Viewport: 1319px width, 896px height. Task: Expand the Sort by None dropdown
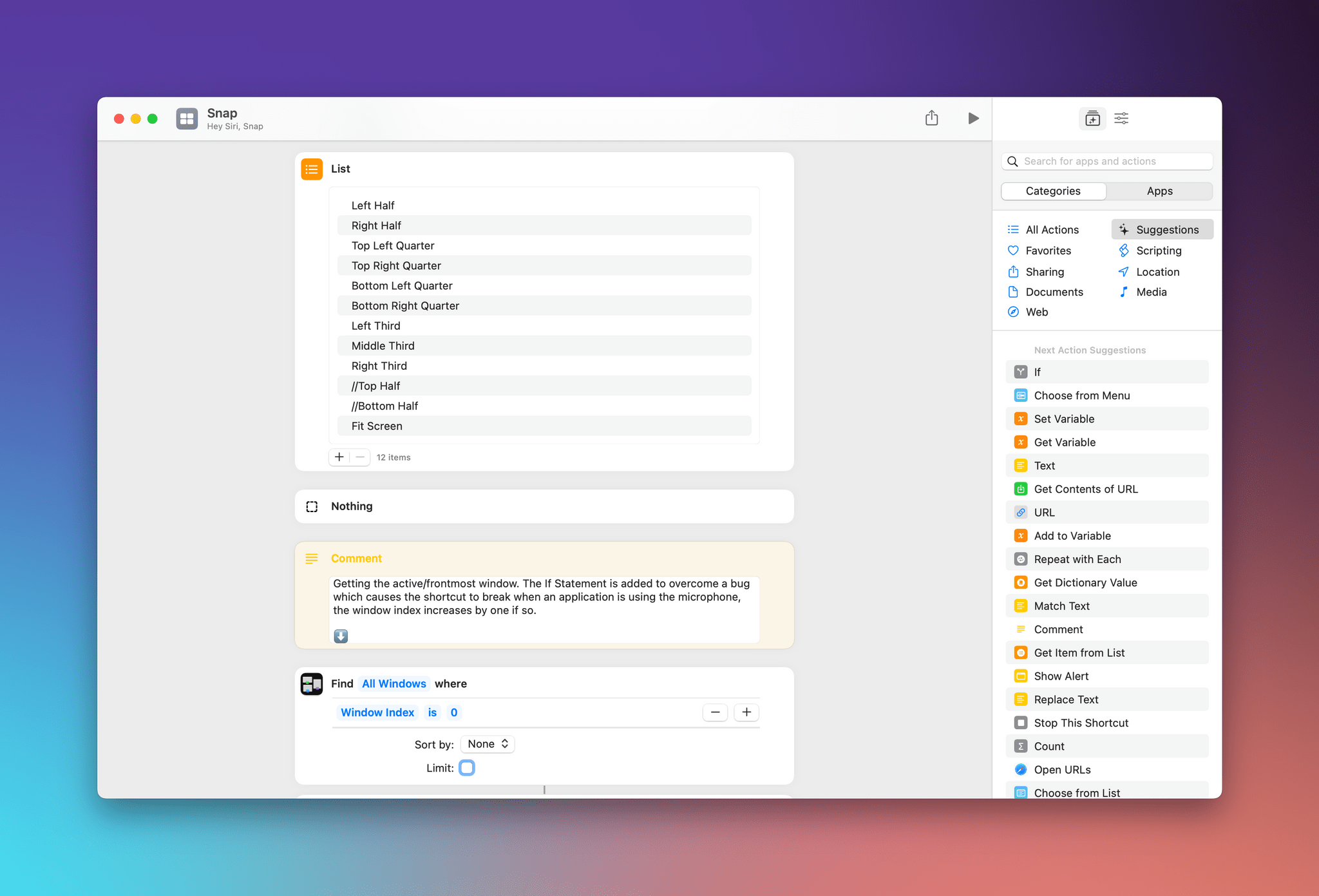point(486,743)
